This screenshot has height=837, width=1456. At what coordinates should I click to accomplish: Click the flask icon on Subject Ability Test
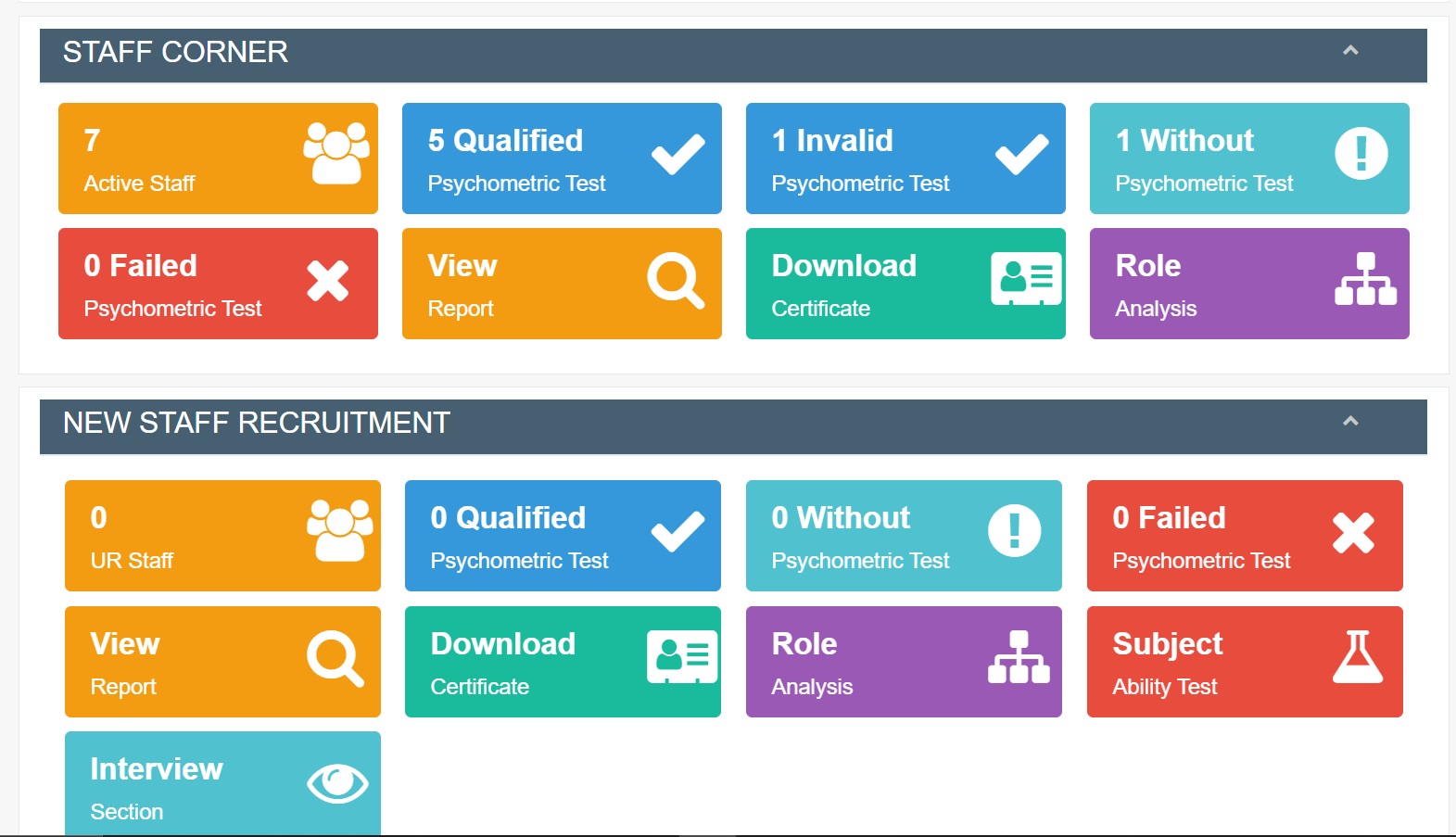1358,657
